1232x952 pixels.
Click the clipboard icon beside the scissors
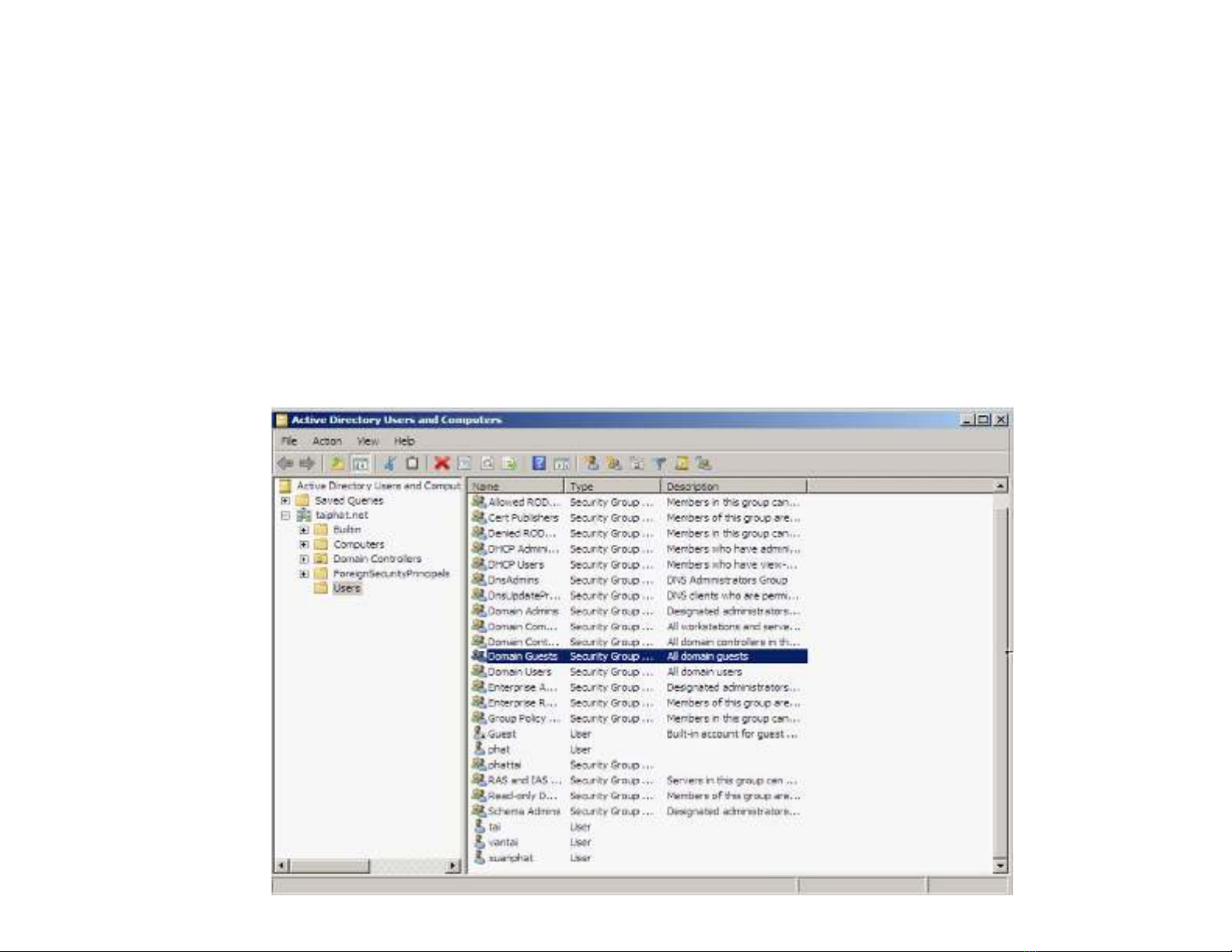click(413, 463)
